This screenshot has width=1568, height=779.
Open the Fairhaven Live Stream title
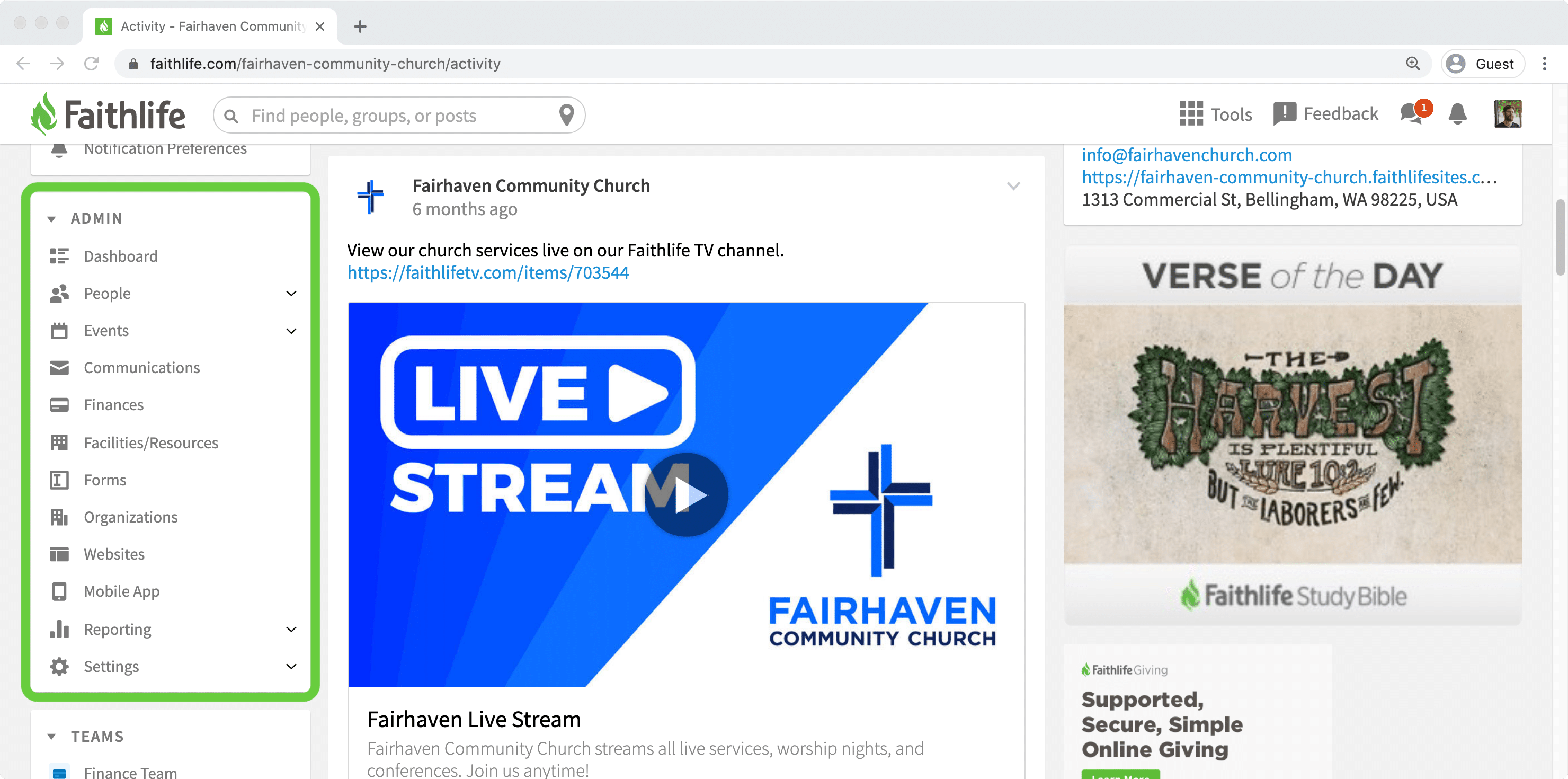click(474, 719)
